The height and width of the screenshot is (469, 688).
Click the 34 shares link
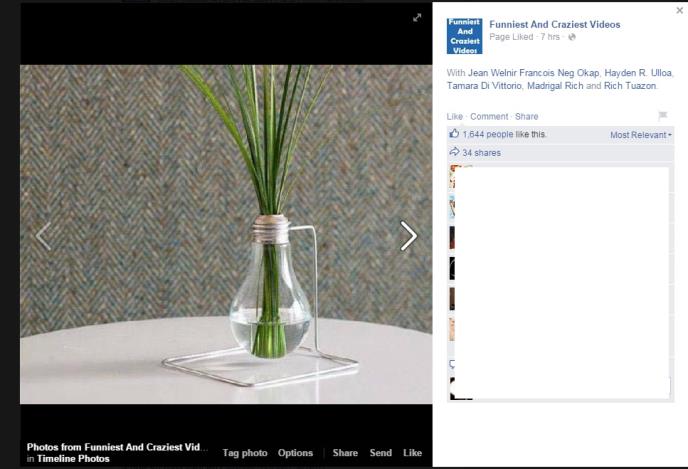click(481, 153)
